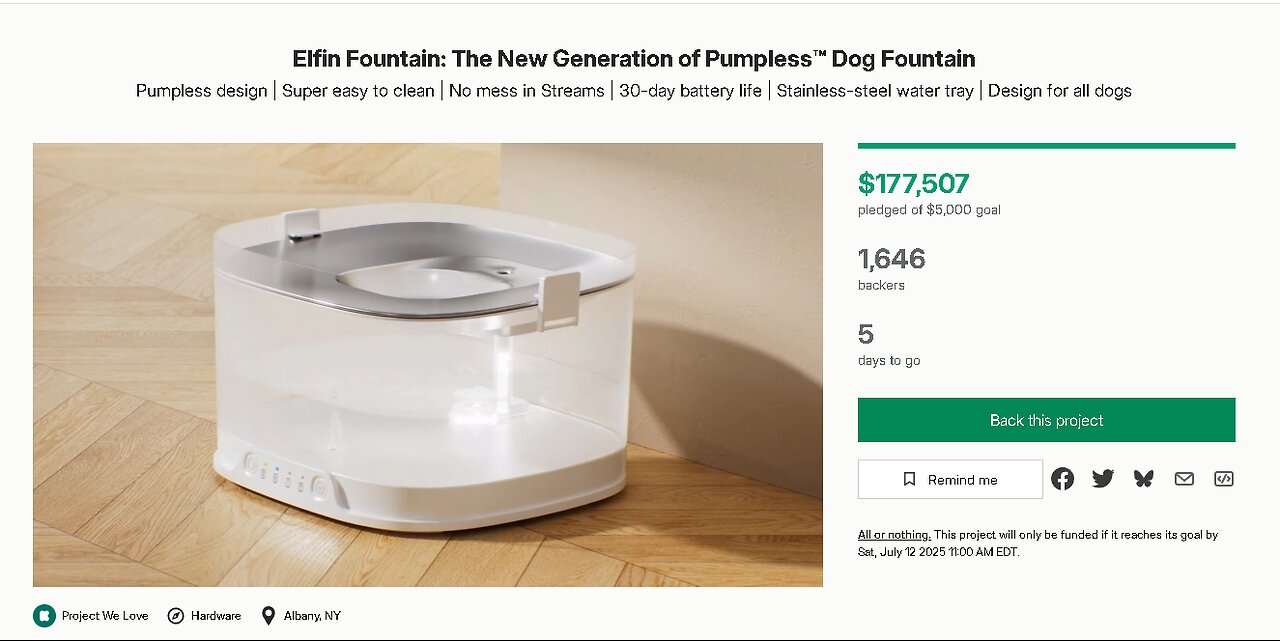Share the project via email icon
The image size is (1280, 641).
click(1184, 479)
